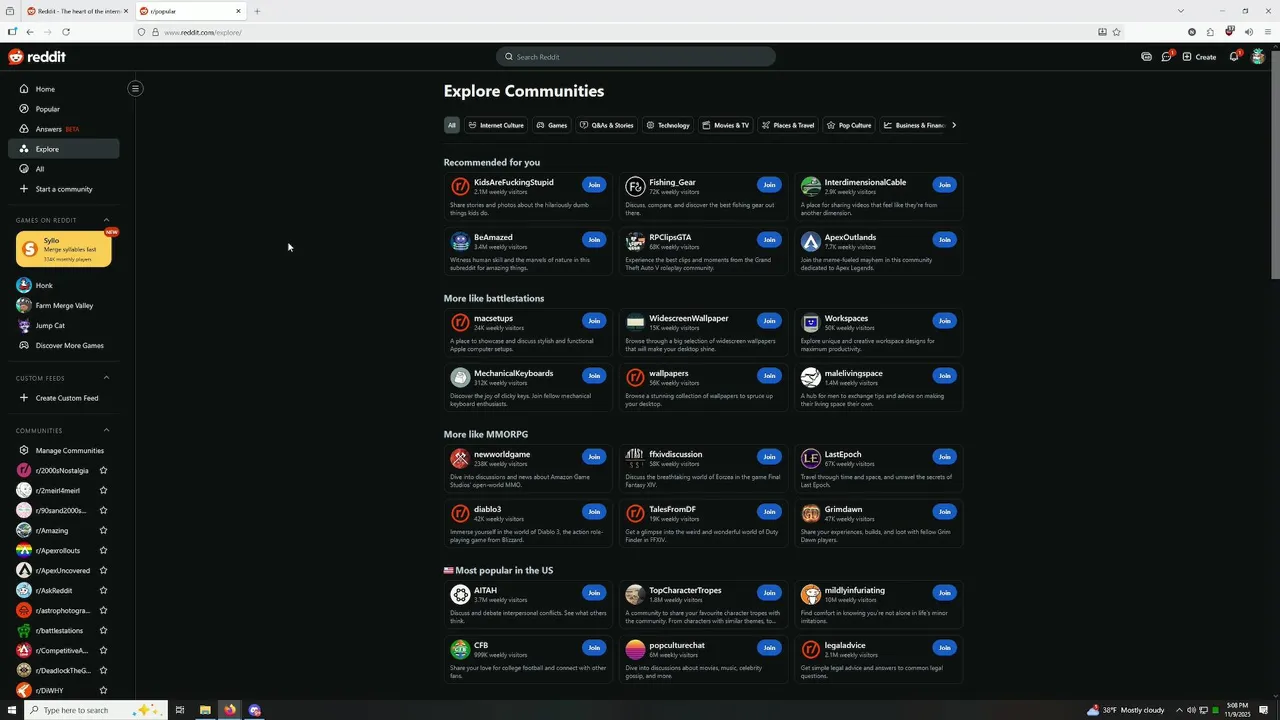The height and width of the screenshot is (720, 1280).
Task: Collapse the Communities section
Action: [106, 430]
